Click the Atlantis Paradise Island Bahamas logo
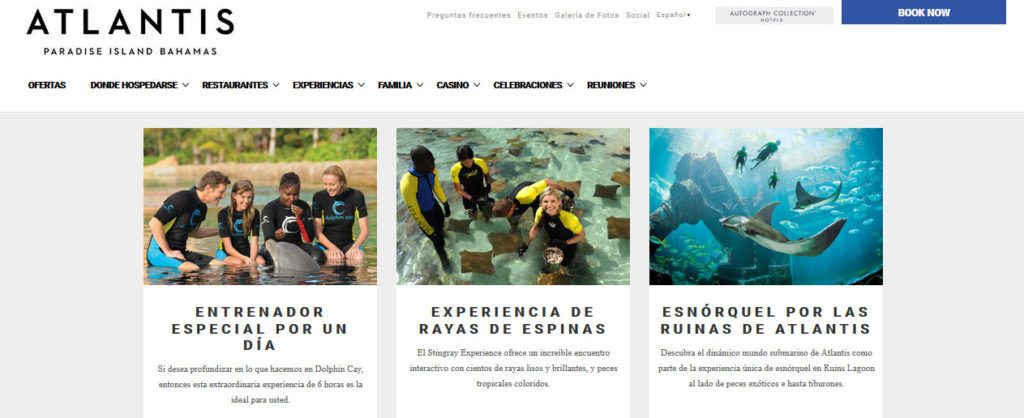Image resolution: width=1024 pixels, height=418 pixels. tap(130, 32)
